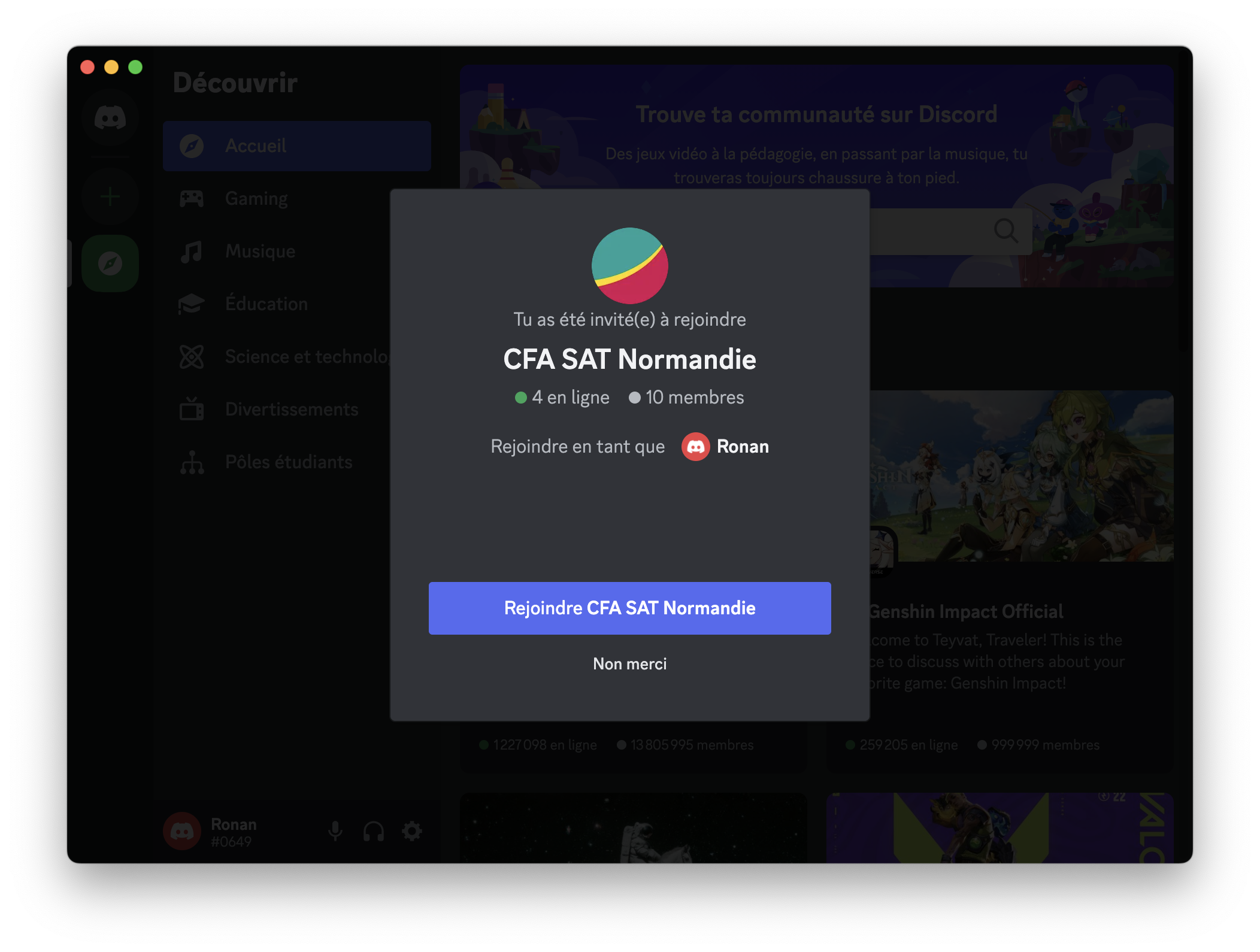Viewport: 1260px width, 952px height.
Task: Select the Divertissements category icon
Action: click(x=192, y=409)
